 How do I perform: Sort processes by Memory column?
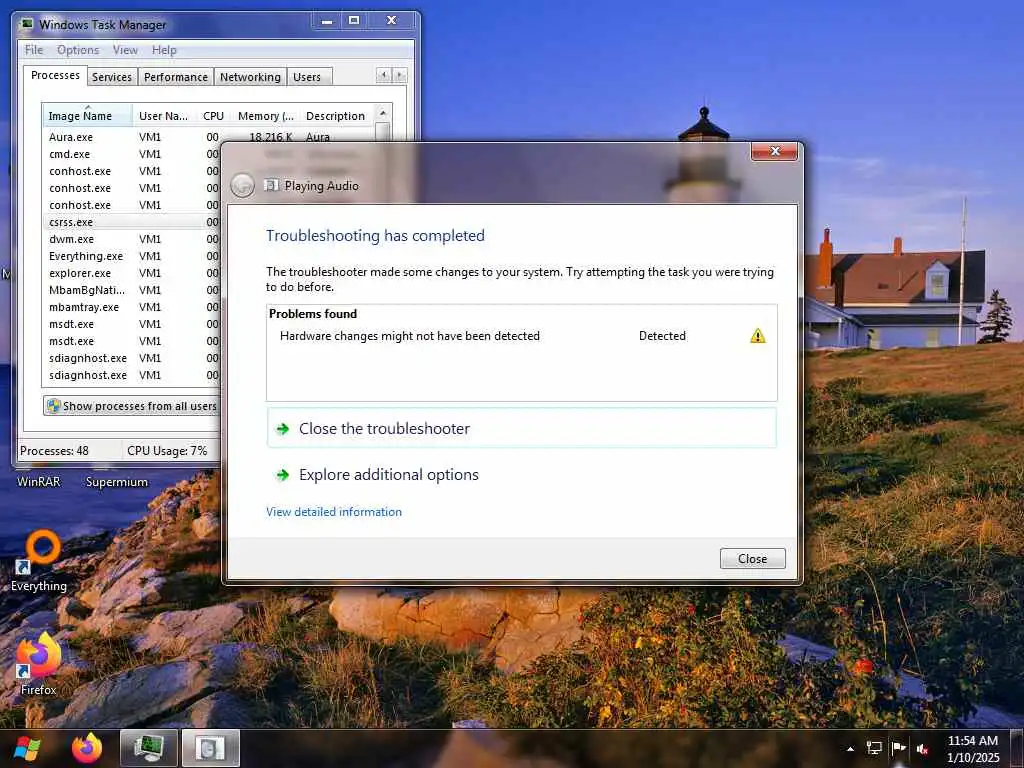tap(266, 116)
